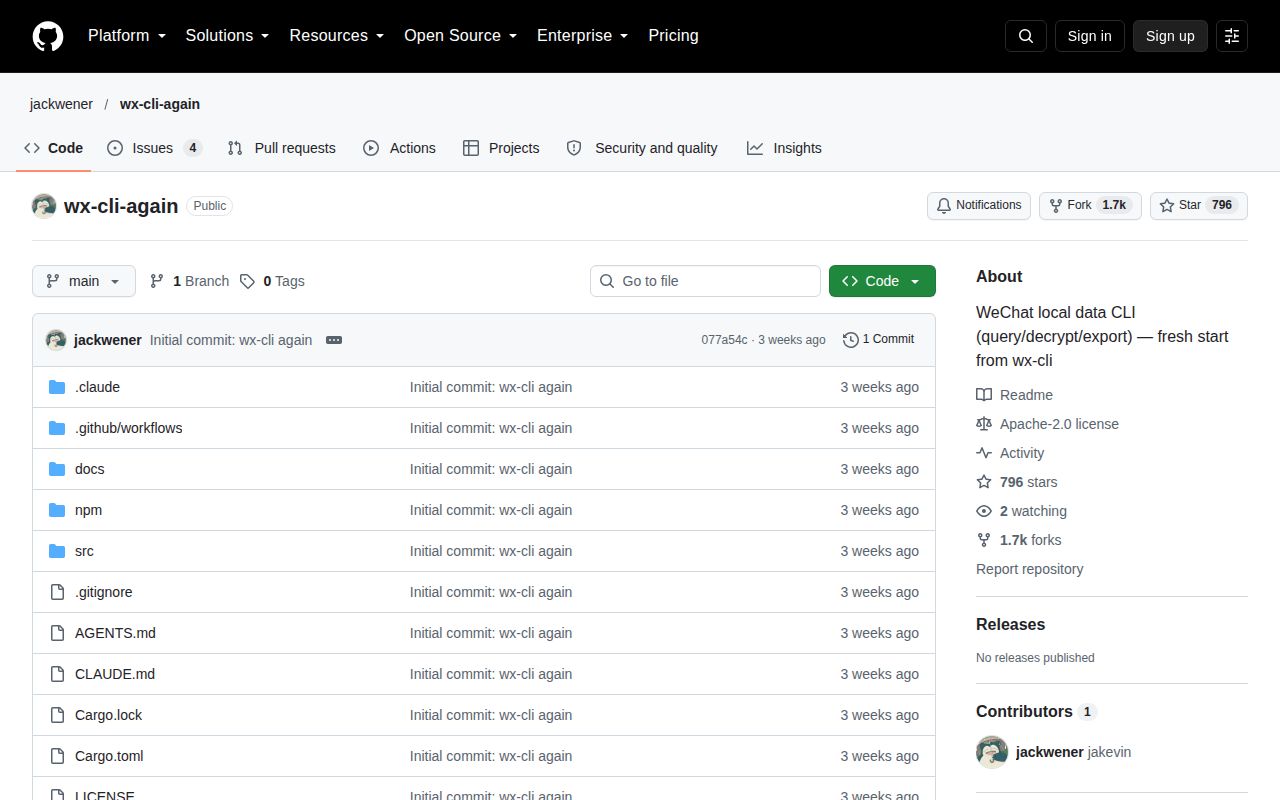1280x800 pixels.
Task: Click the three-dot commit details icon
Action: (334, 340)
